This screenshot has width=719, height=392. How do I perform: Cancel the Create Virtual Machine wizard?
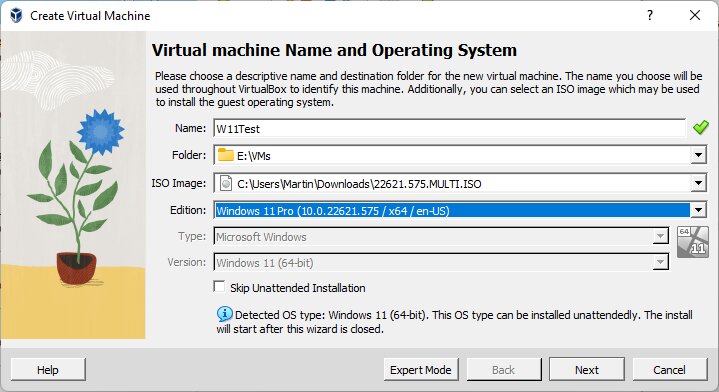point(669,370)
